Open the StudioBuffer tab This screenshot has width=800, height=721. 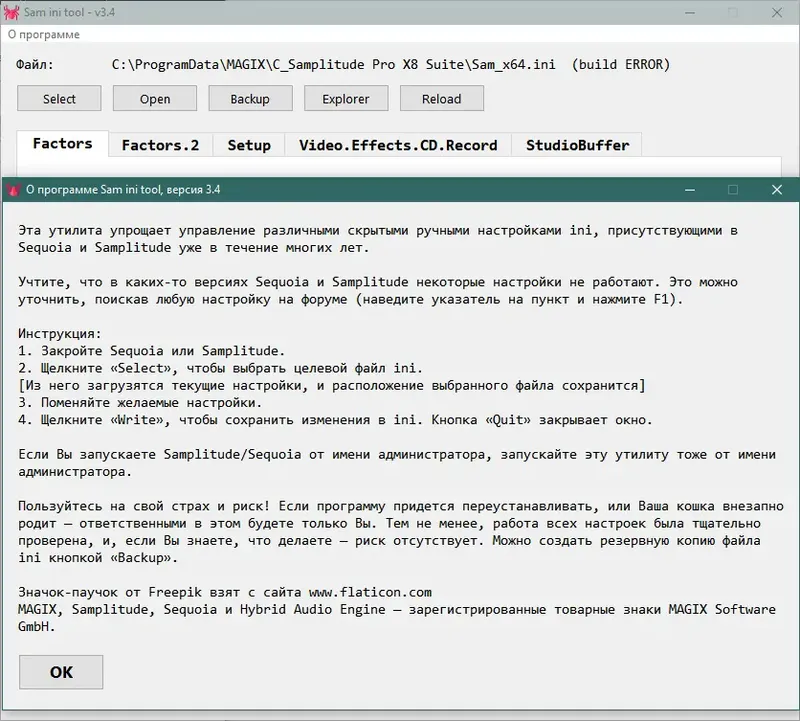pos(577,145)
